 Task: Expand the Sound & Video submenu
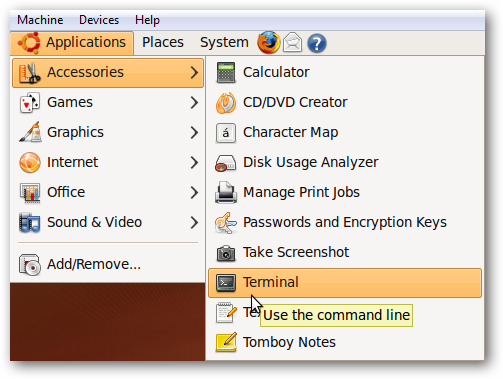point(108,222)
